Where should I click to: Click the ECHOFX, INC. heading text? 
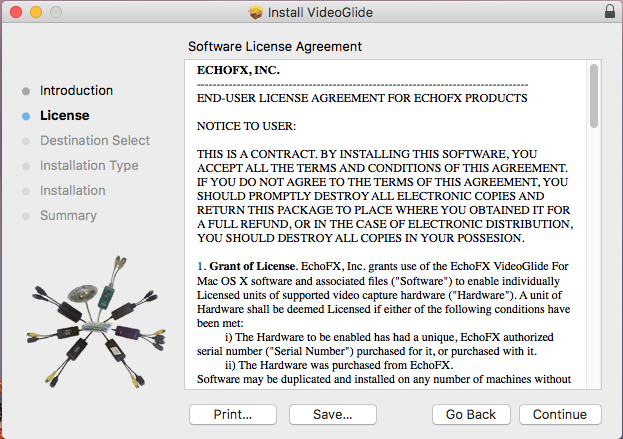(238, 70)
